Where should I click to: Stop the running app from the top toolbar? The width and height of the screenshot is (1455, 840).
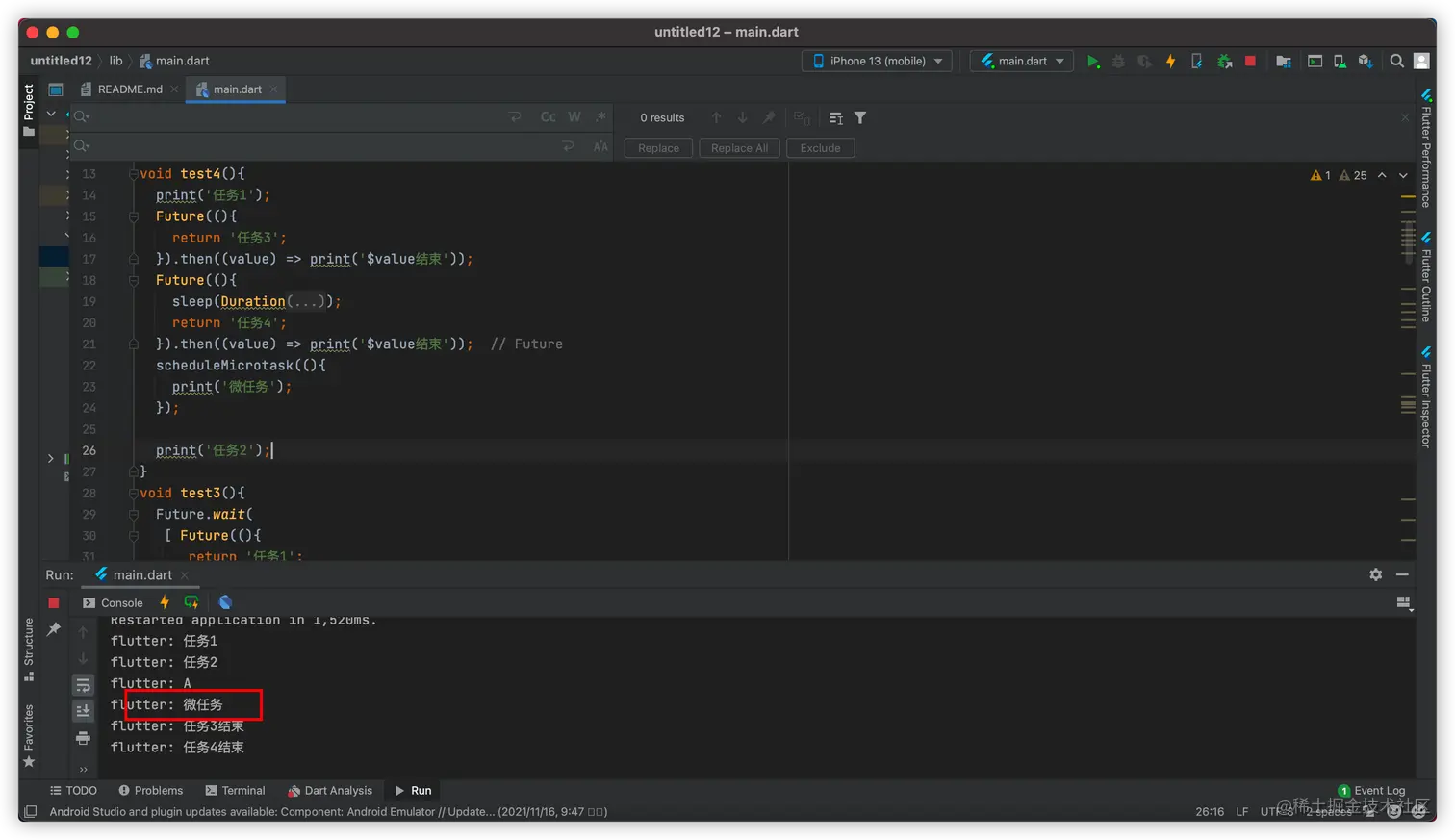[x=1250, y=61]
